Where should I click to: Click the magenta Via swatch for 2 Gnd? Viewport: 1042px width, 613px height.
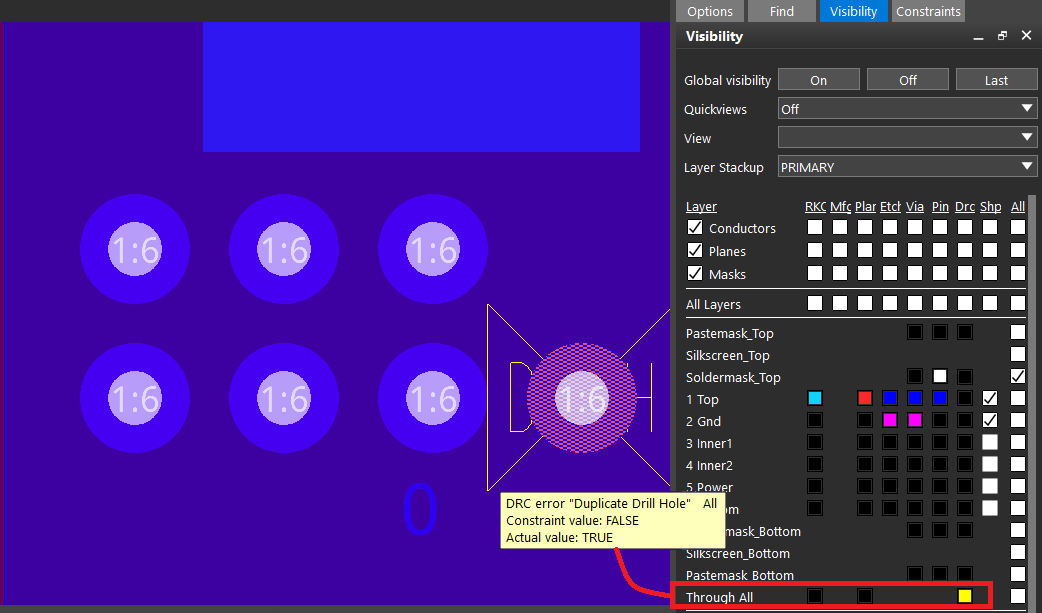915,420
